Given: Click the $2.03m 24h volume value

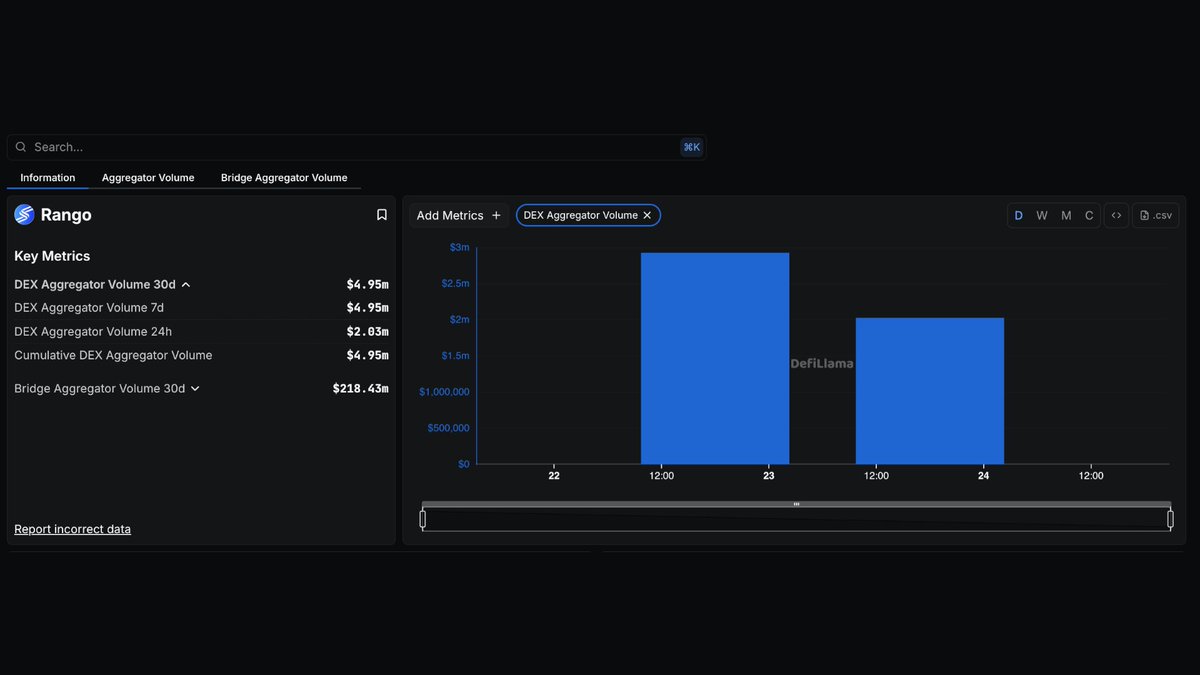Looking at the screenshot, I should (367, 331).
